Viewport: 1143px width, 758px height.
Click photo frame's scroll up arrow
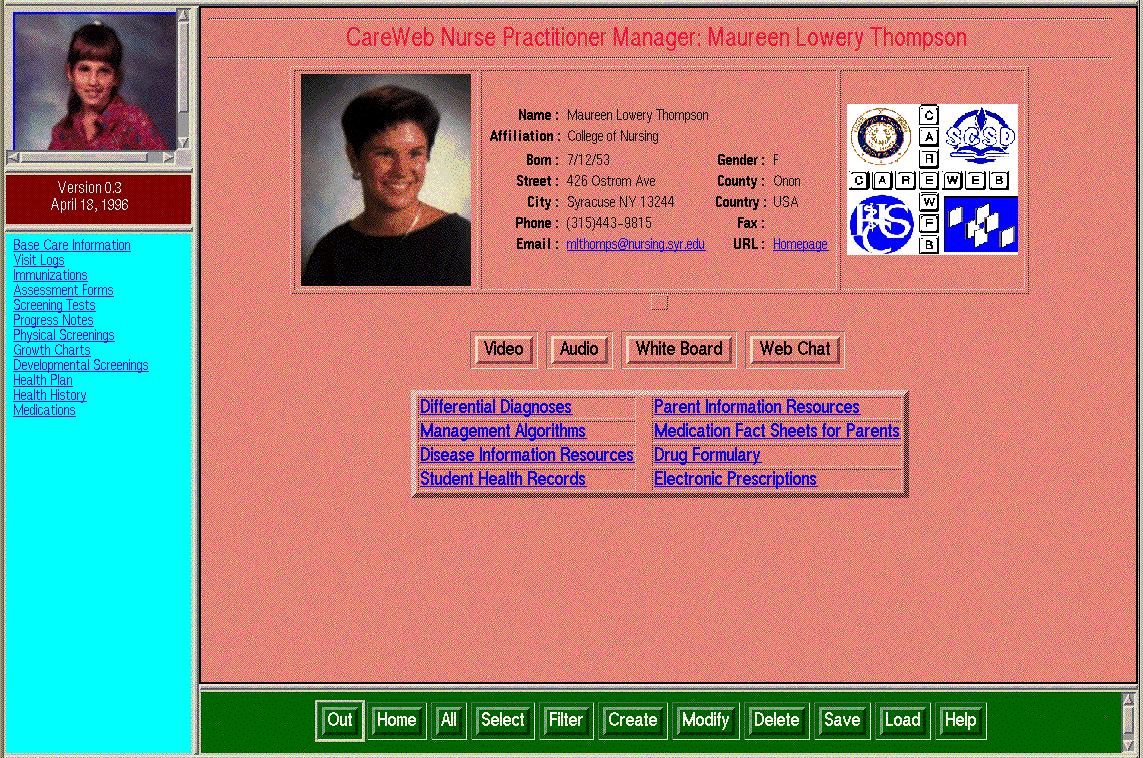point(184,15)
